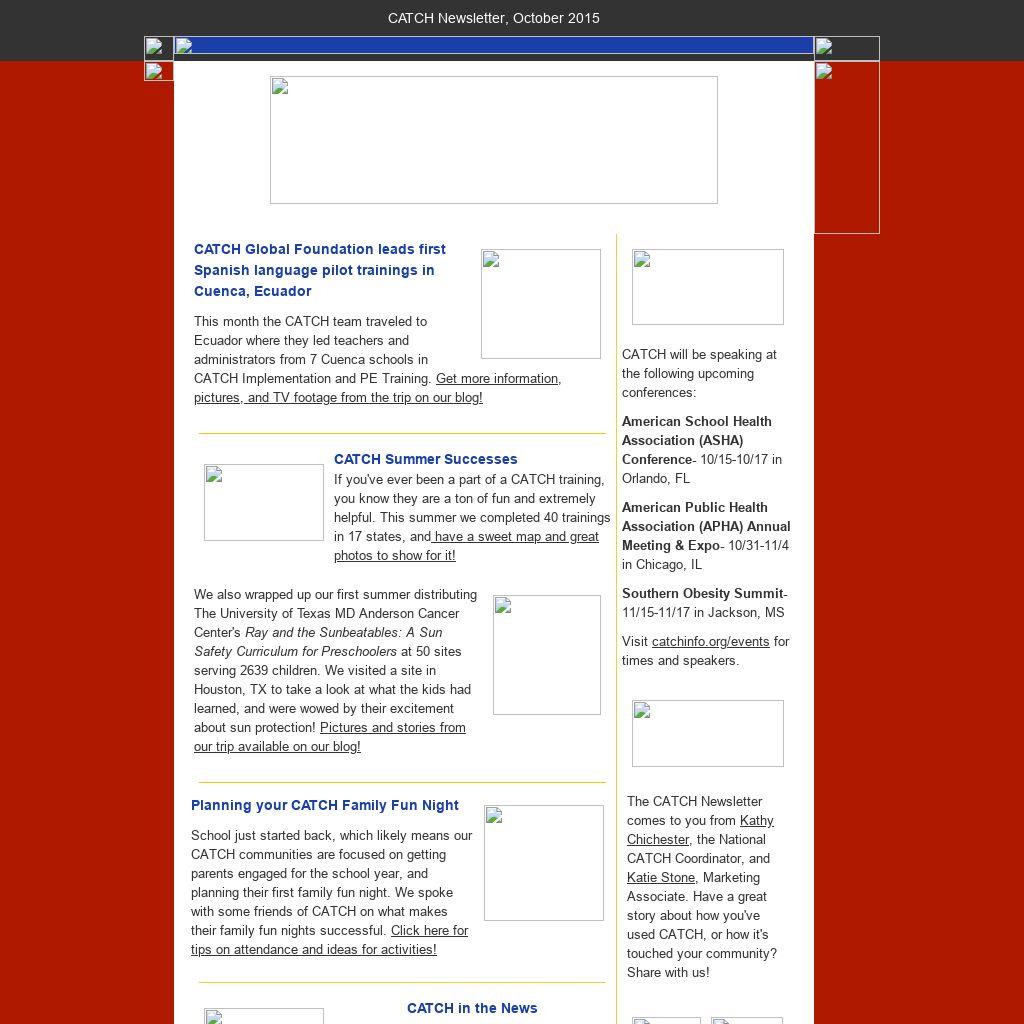Image resolution: width=1024 pixels, height=1024 pixels.
Task: Open the Katie Stone contact link
Action: (660, 878)
